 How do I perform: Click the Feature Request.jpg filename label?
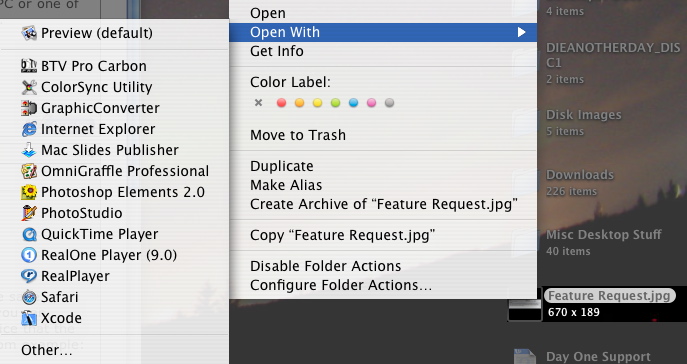tap(609, 296)
